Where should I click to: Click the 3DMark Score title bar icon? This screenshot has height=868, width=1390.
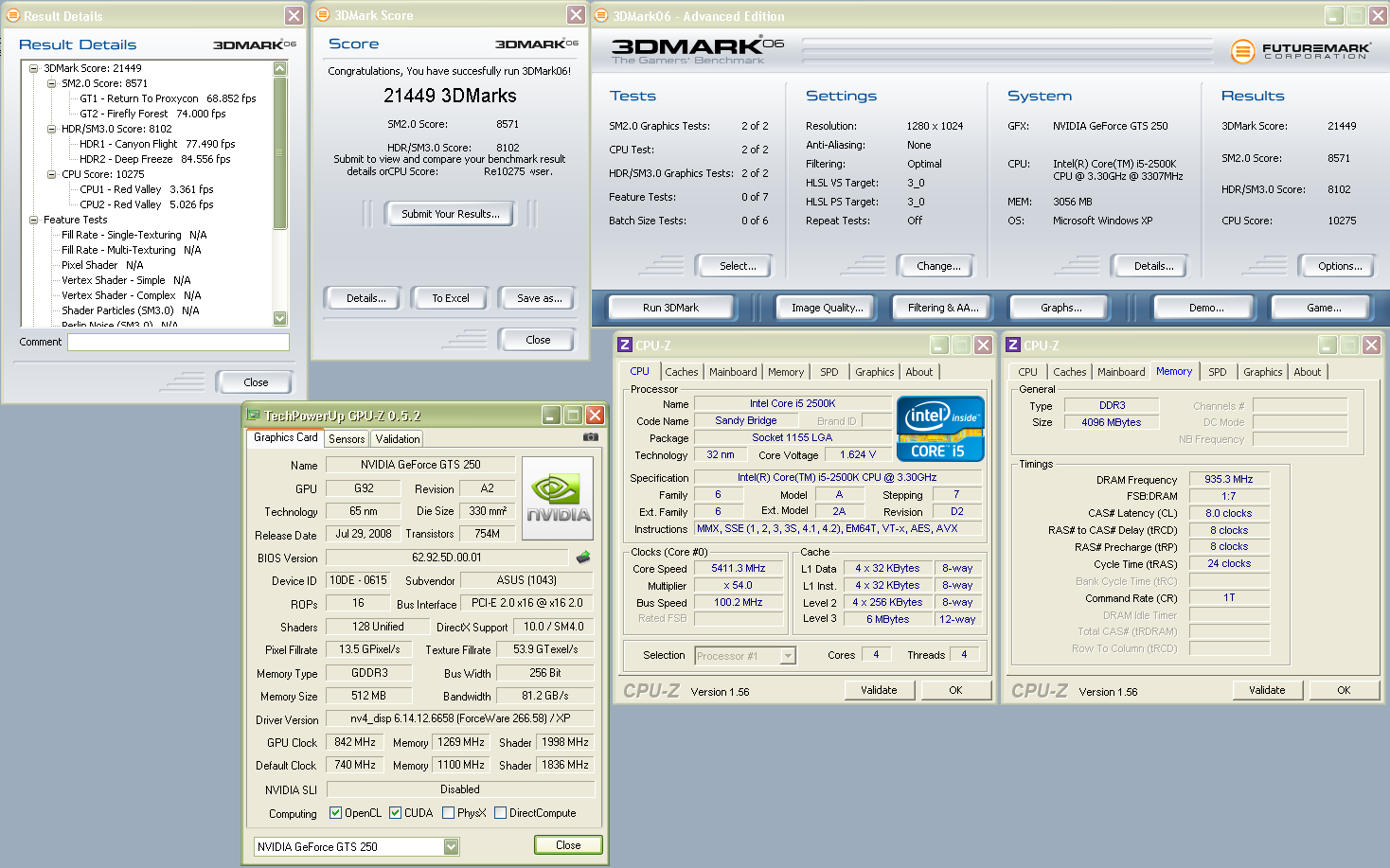pyautogui.click(x=323, y=14)
